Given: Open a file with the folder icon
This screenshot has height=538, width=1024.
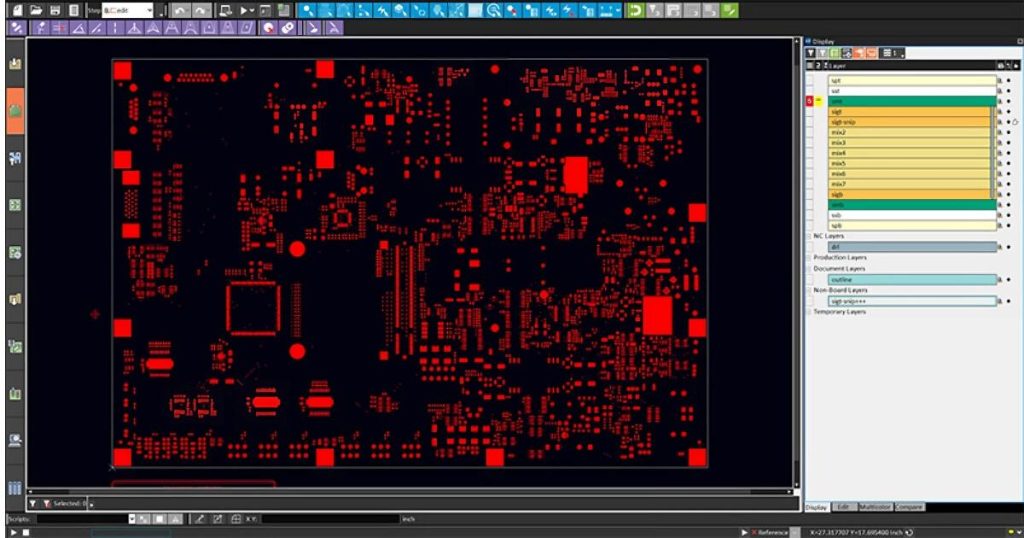Looking at the screenshot, I should click(x=36, y=10).
